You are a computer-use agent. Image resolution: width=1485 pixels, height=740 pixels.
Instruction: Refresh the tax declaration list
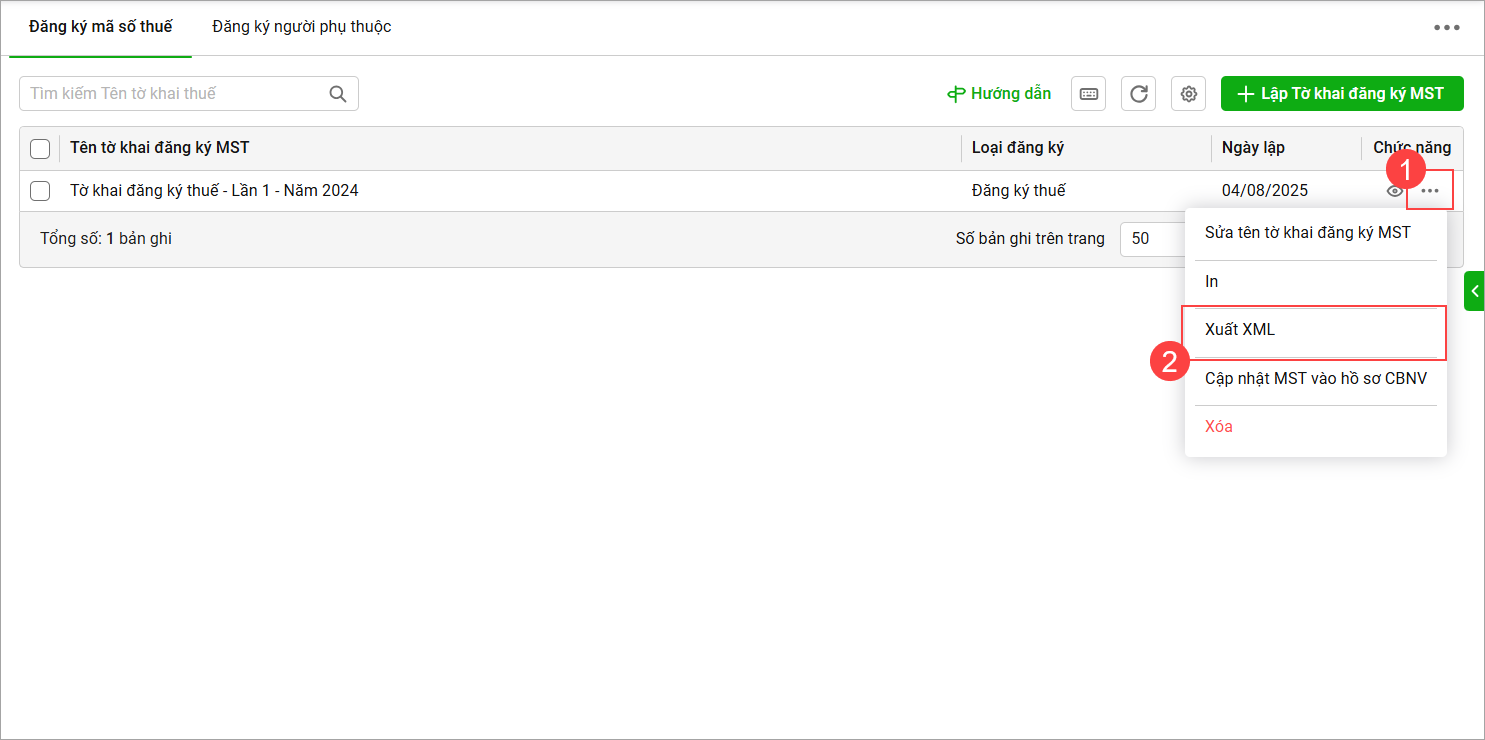click(1138, 94)
